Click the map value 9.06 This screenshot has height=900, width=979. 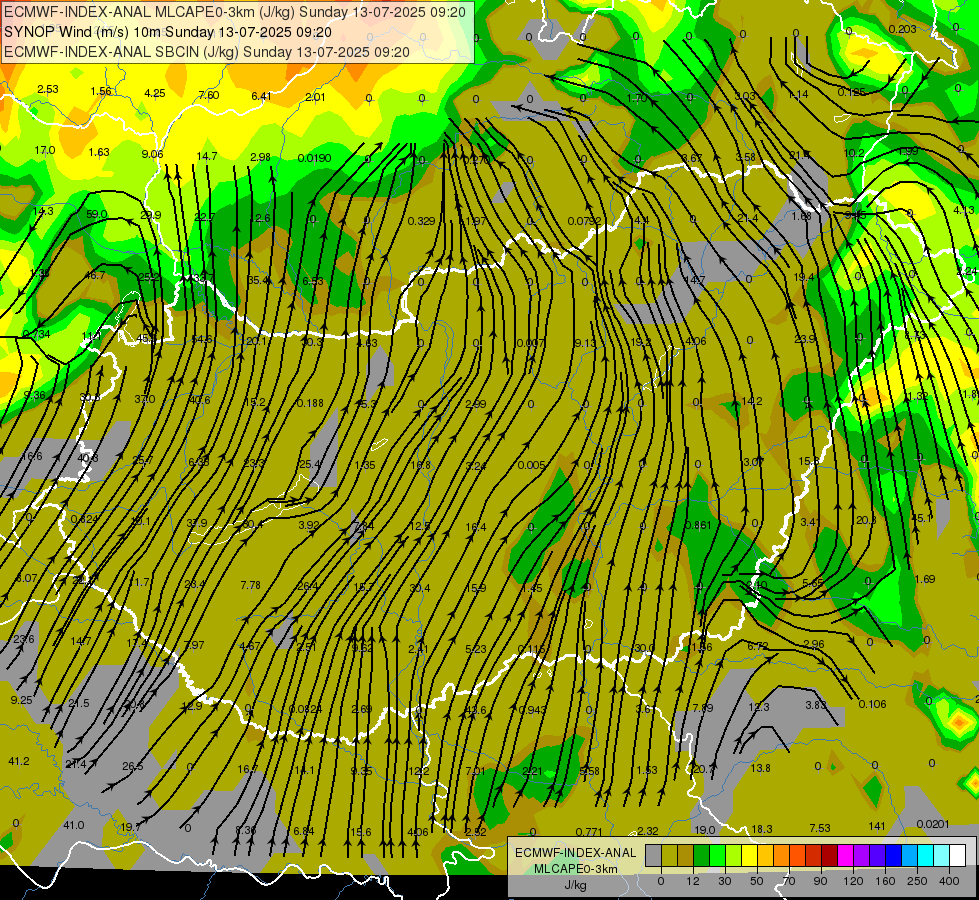pyautogui.click(x=152, y=154)
